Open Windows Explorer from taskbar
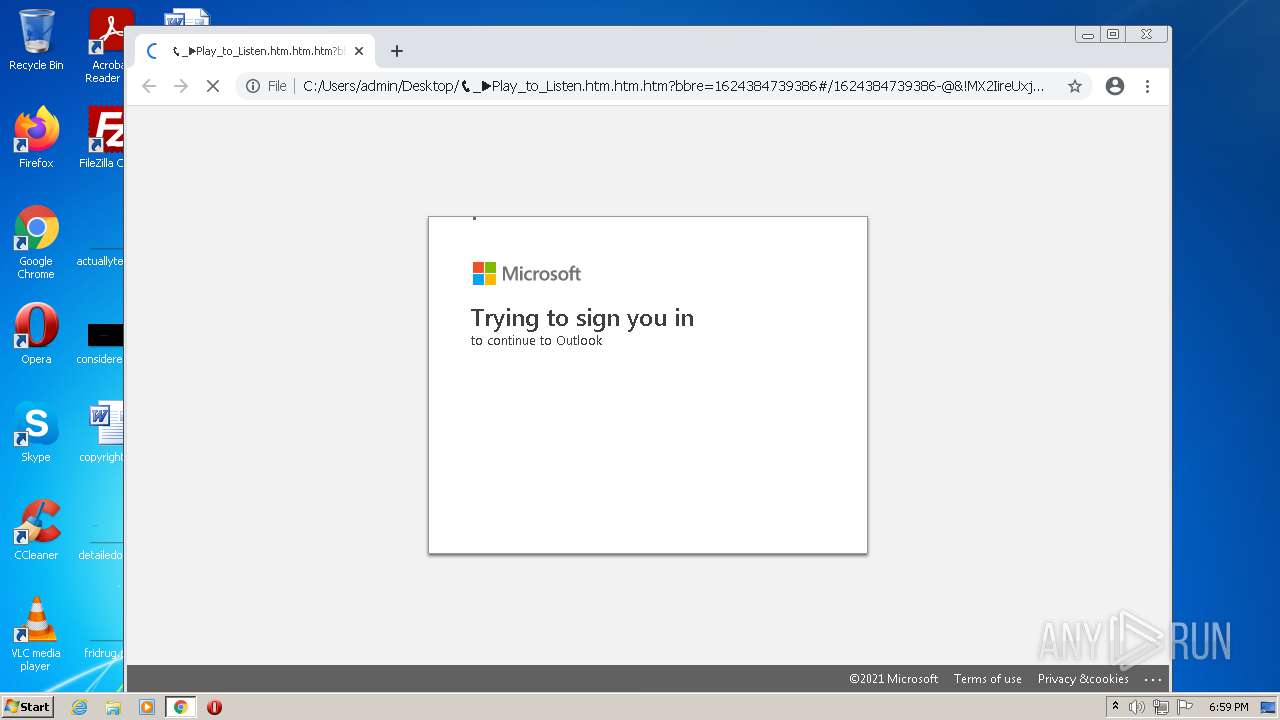 (113, 707)
